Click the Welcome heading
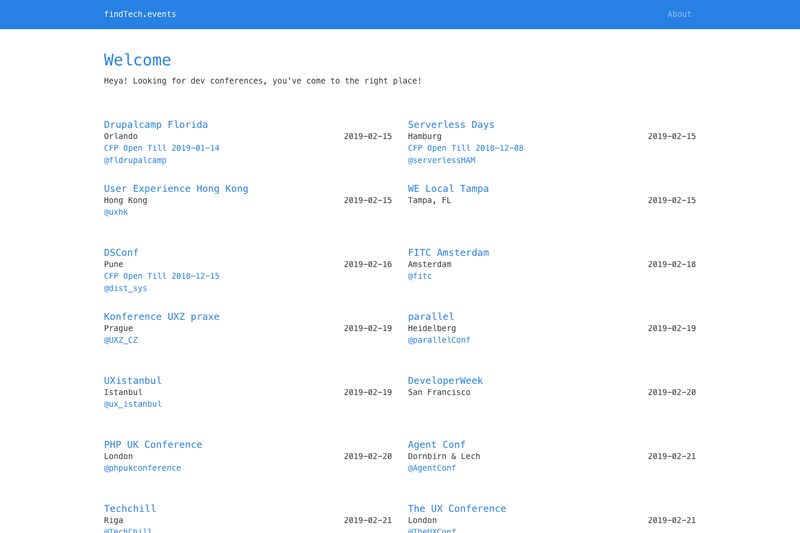Viewport: 800px width, 533px height. coord(137,60)
